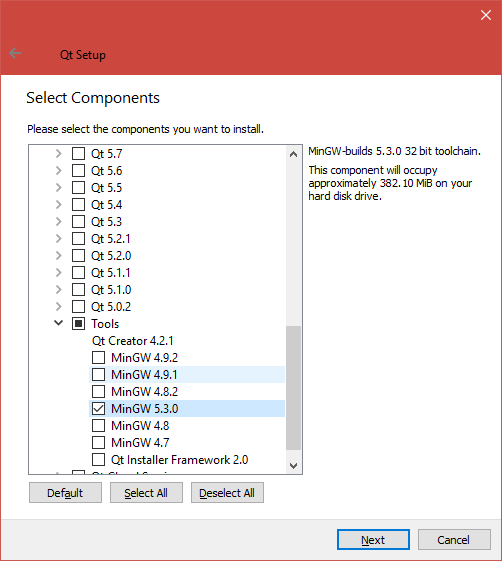Click the scrollbar up arrow
The width and height of the screenshot is (502, 561).
[x=294, y=154]
